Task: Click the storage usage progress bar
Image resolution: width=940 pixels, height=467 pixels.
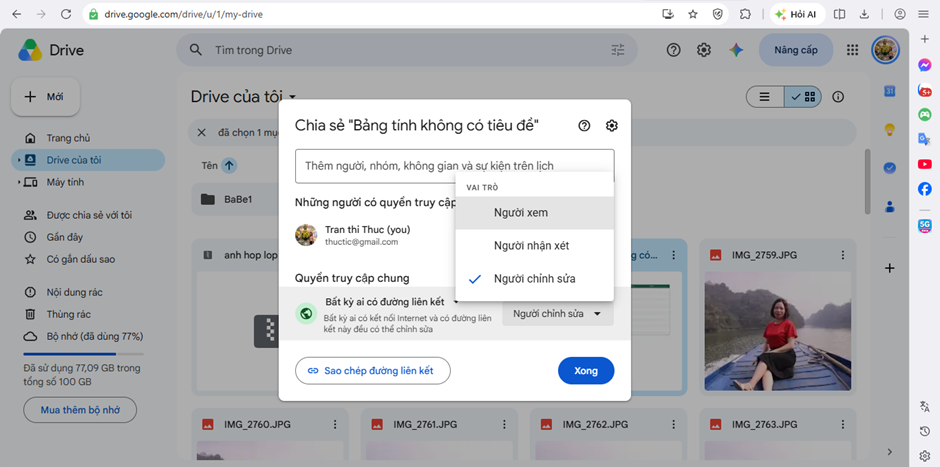Action: (82, 354)
